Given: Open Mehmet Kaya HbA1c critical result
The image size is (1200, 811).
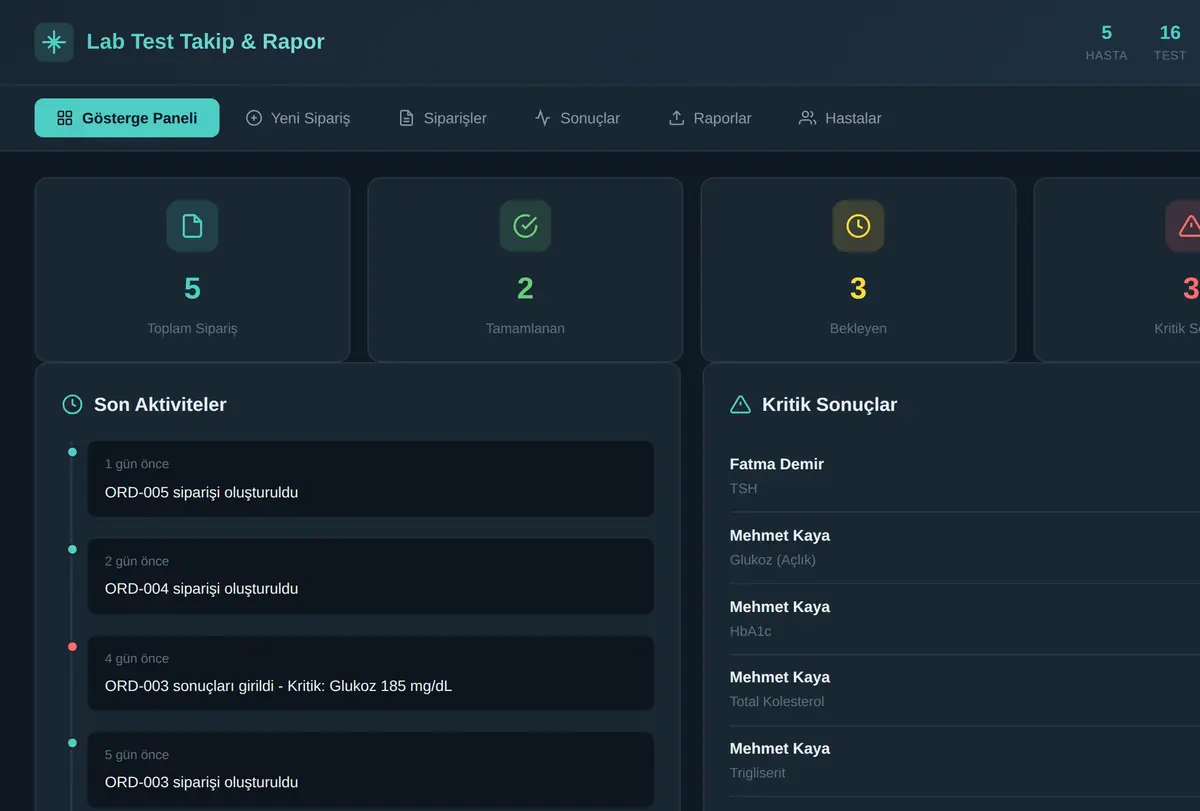Looking at the screenshot, I should (x=965, y=619).
